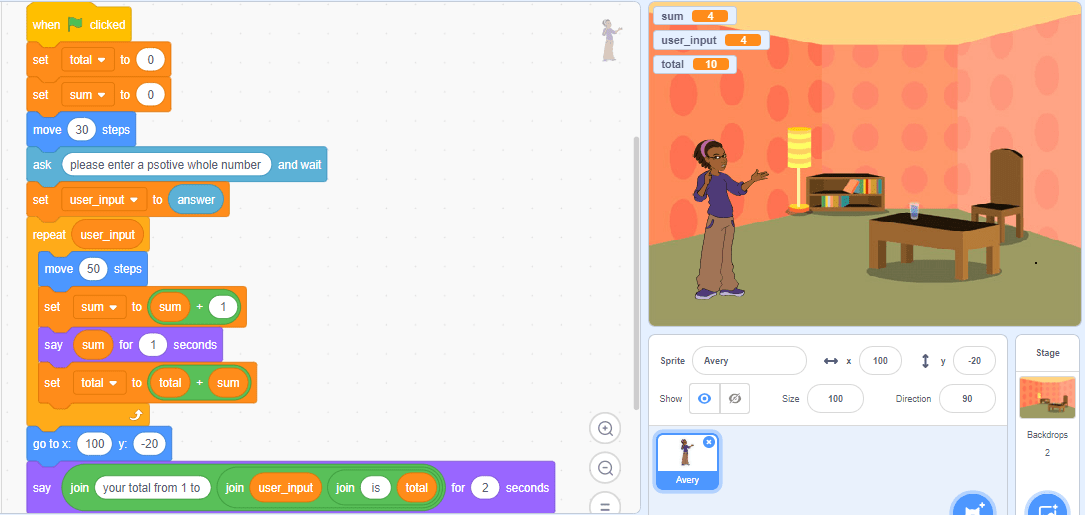Click the repeat loop arrow icon

(x=136, y=413)
